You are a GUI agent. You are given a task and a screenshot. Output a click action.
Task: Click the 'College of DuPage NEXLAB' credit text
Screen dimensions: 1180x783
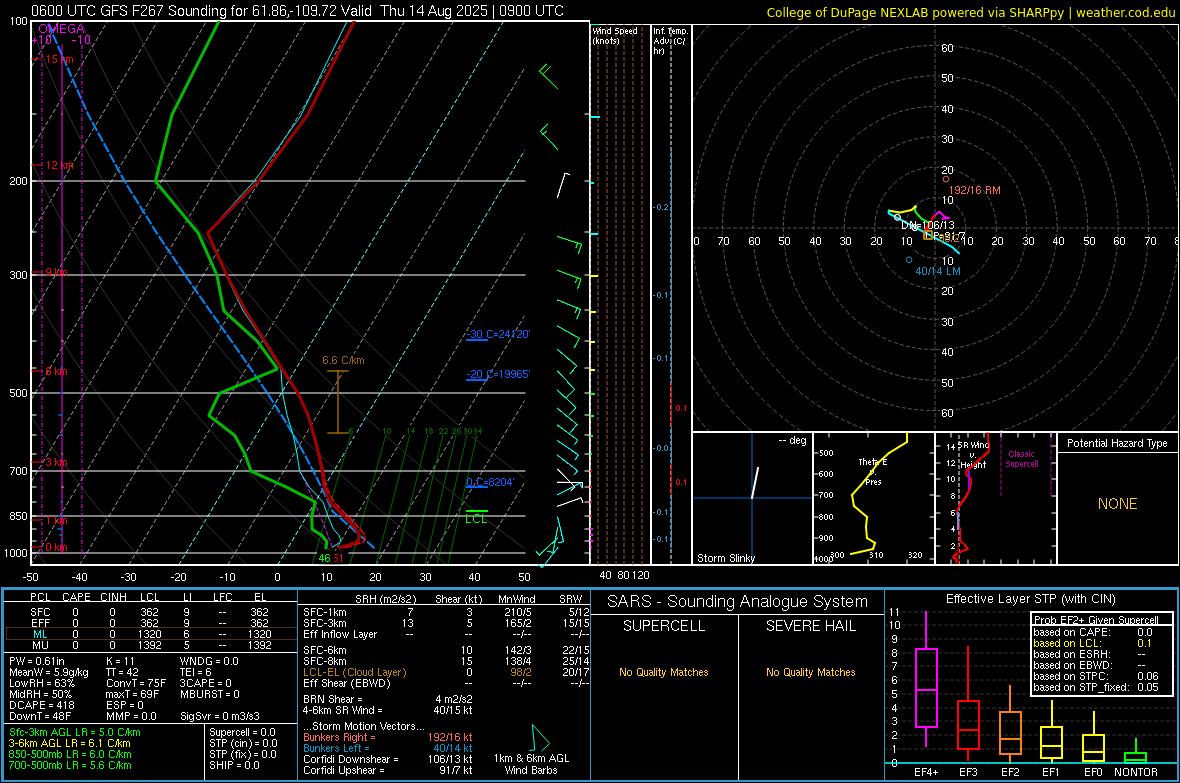[x=971, y=12]
